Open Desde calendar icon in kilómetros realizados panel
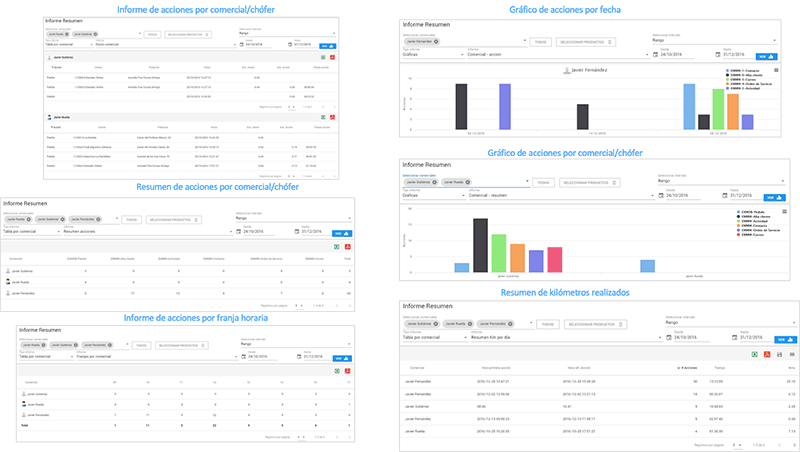This screenshot has width=800, height=452. (669, 337)
